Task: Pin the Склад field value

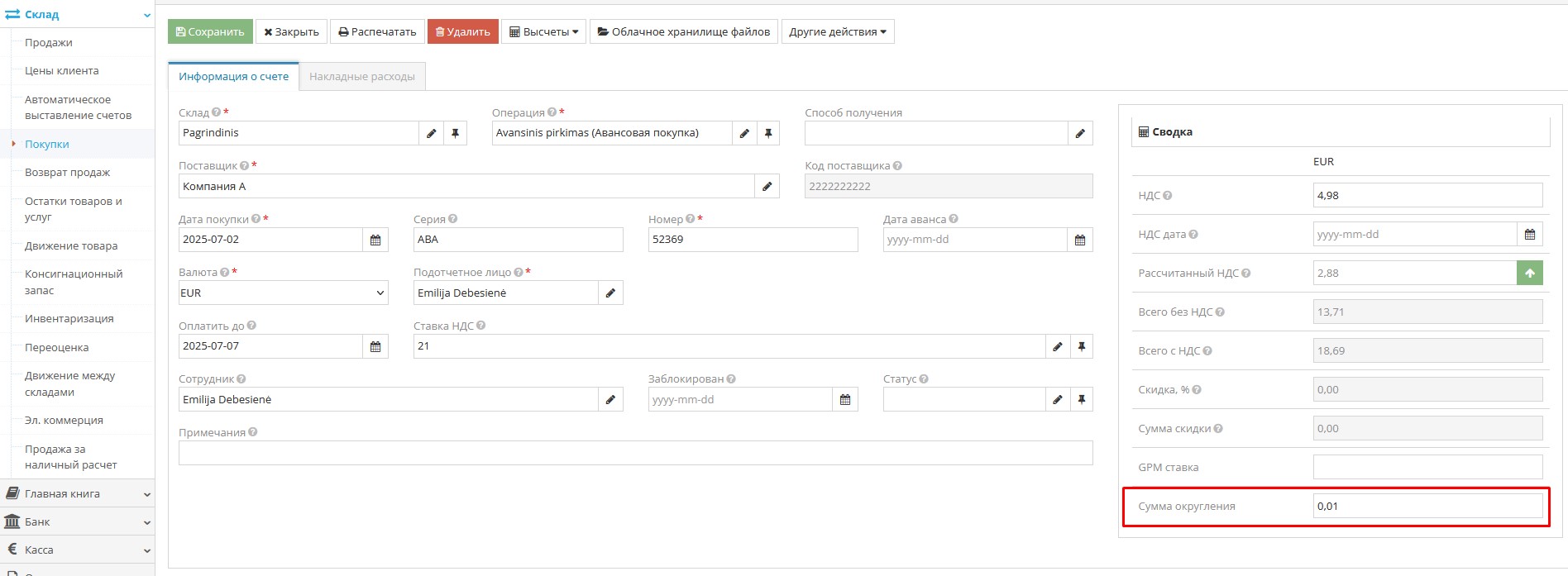Action: (455, 133)
